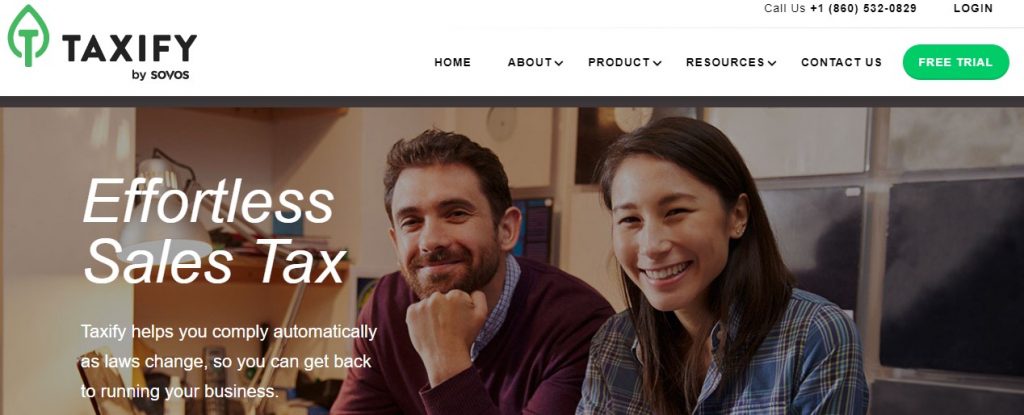
Task: Click the hero paragraph about Taxify compliance
Action: (229, 361)
